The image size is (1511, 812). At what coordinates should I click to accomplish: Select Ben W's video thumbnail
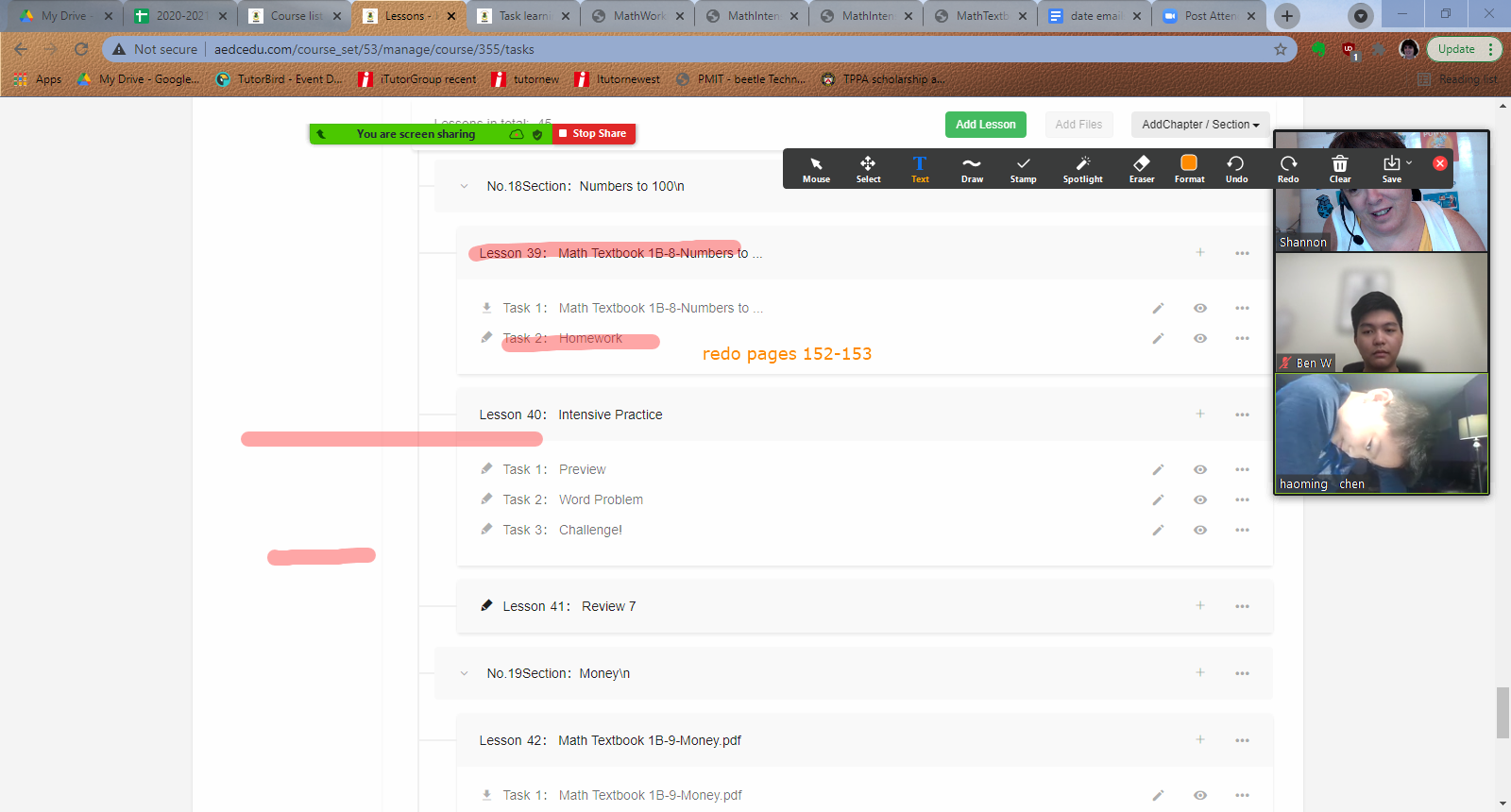(x=1382, y=313)
